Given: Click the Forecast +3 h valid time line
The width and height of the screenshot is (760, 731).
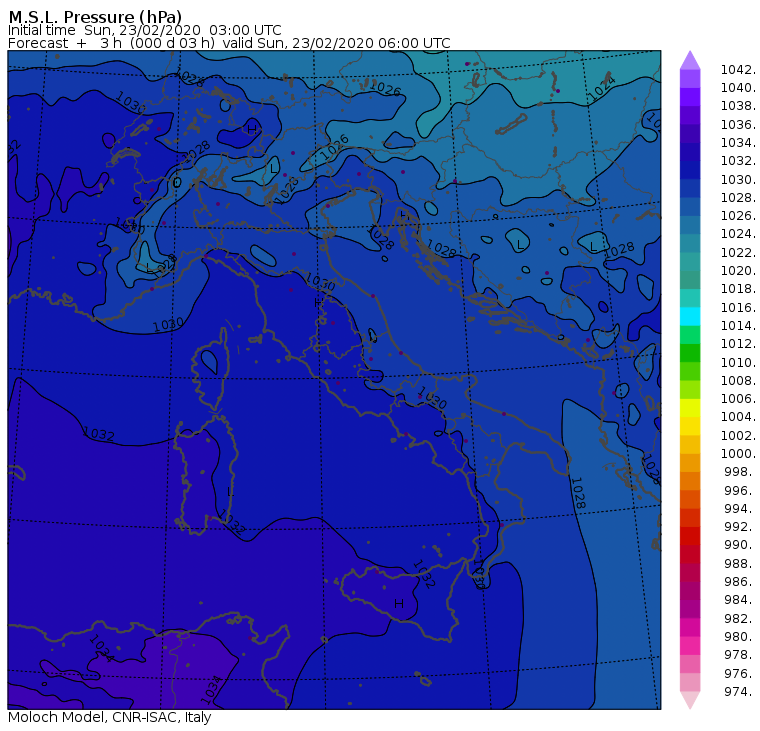Looking at the screenshot, I should pyautogui.click(x=229, y=43).
